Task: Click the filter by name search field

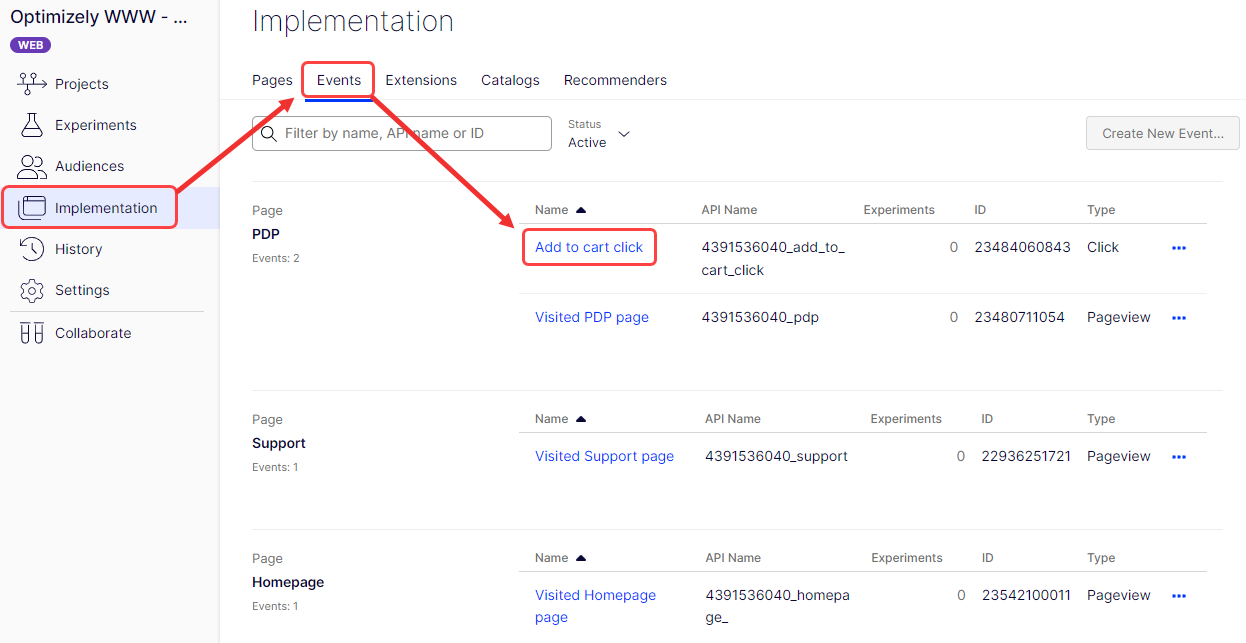Action: 410,133
